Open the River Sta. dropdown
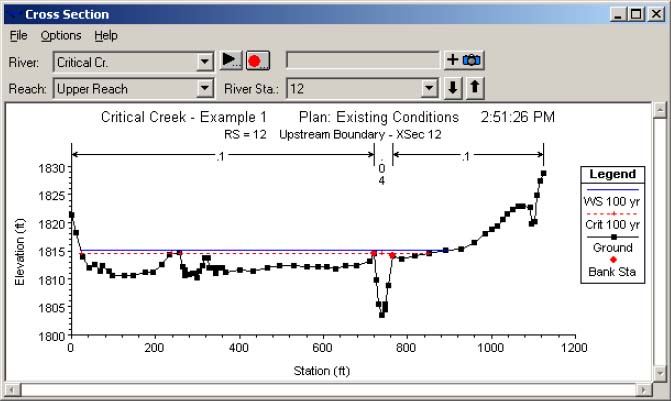 pyautogui.click(x=430, y=87)
